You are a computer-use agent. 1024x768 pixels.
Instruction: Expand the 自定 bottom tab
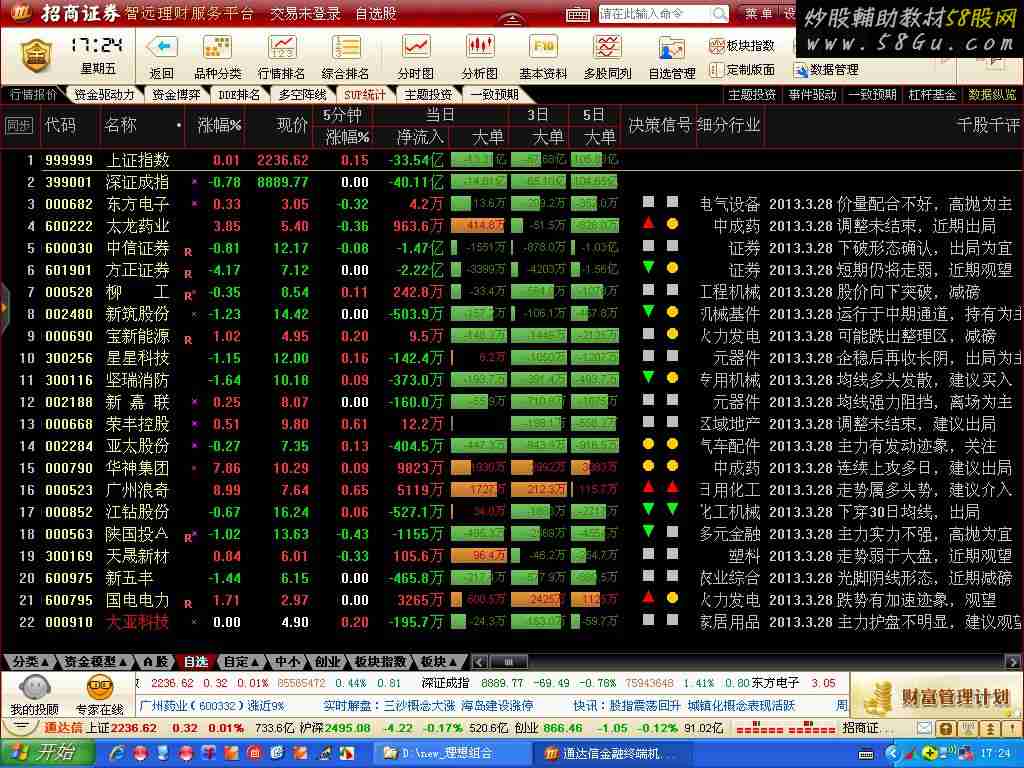pyautogui.click(x=240, y=662)
